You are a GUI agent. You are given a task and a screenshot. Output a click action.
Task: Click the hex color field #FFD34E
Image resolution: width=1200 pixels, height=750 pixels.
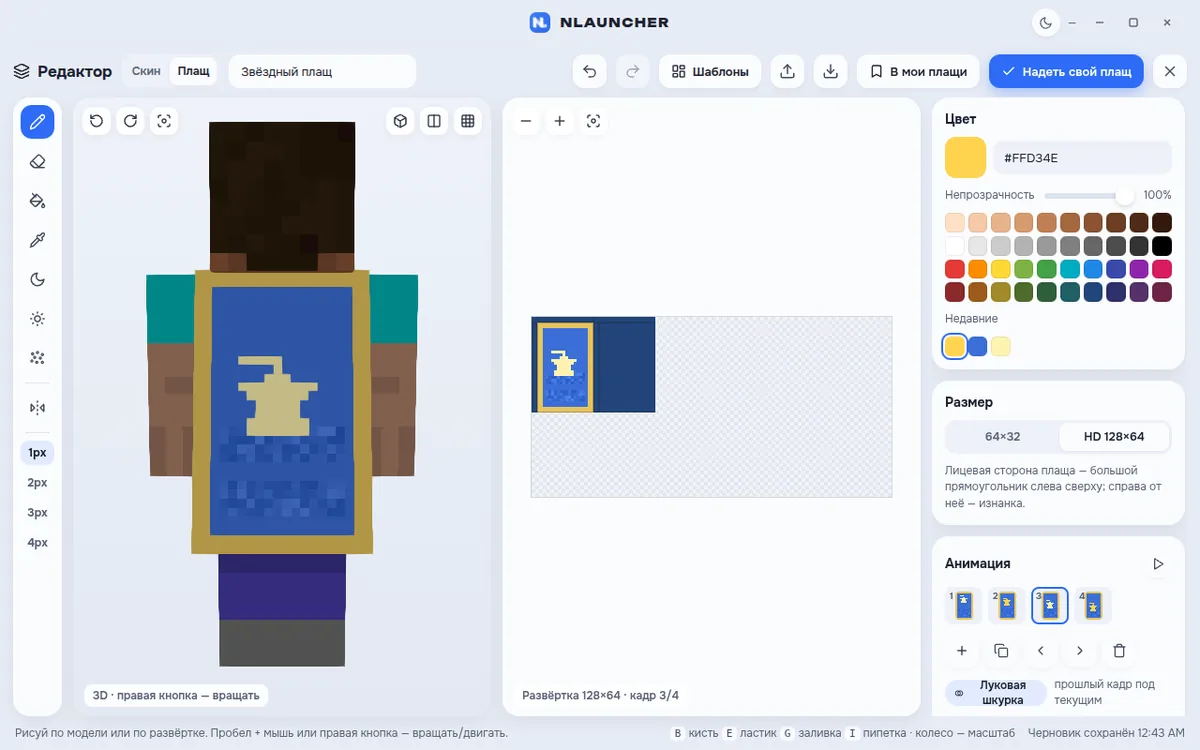click(1082, 158)
